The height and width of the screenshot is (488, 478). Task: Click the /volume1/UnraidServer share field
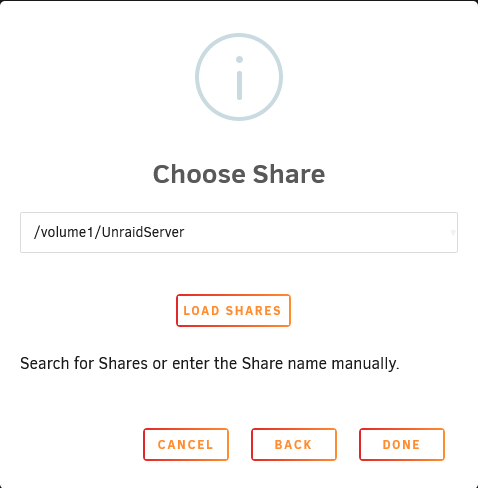239,232
